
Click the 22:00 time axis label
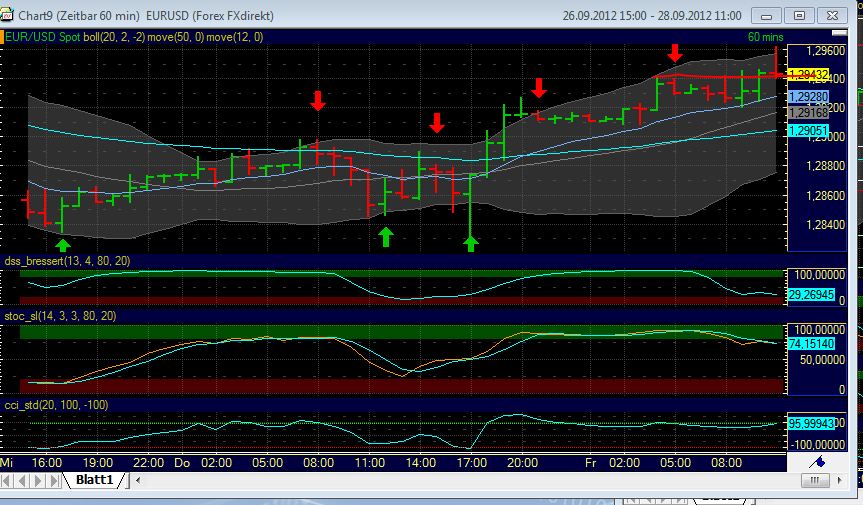point(148,463)
